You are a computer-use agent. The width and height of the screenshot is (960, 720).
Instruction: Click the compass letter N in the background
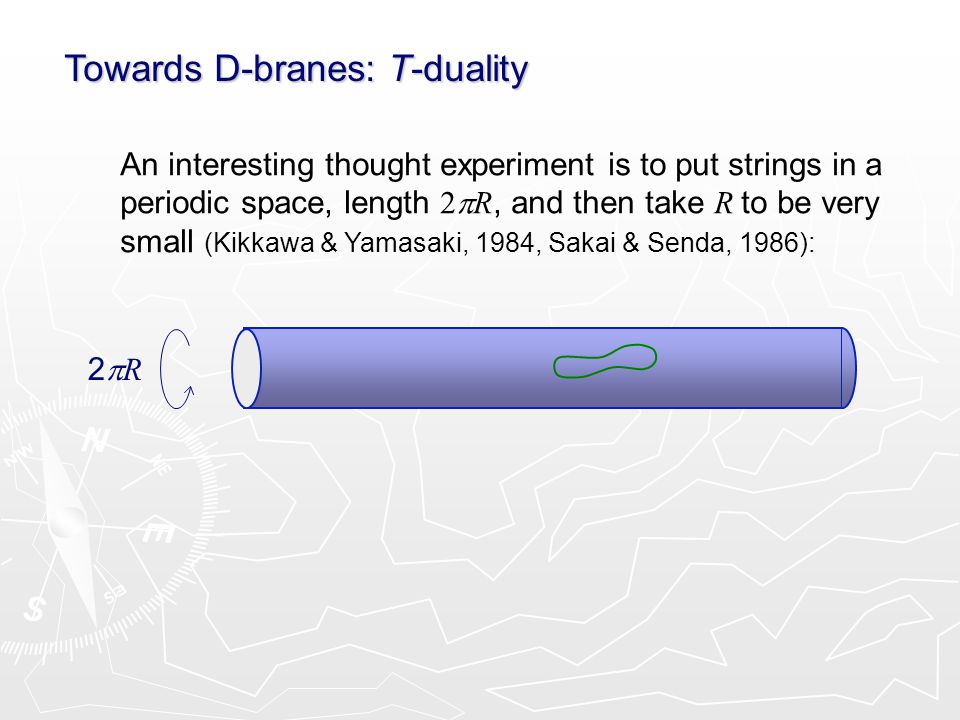96,440
